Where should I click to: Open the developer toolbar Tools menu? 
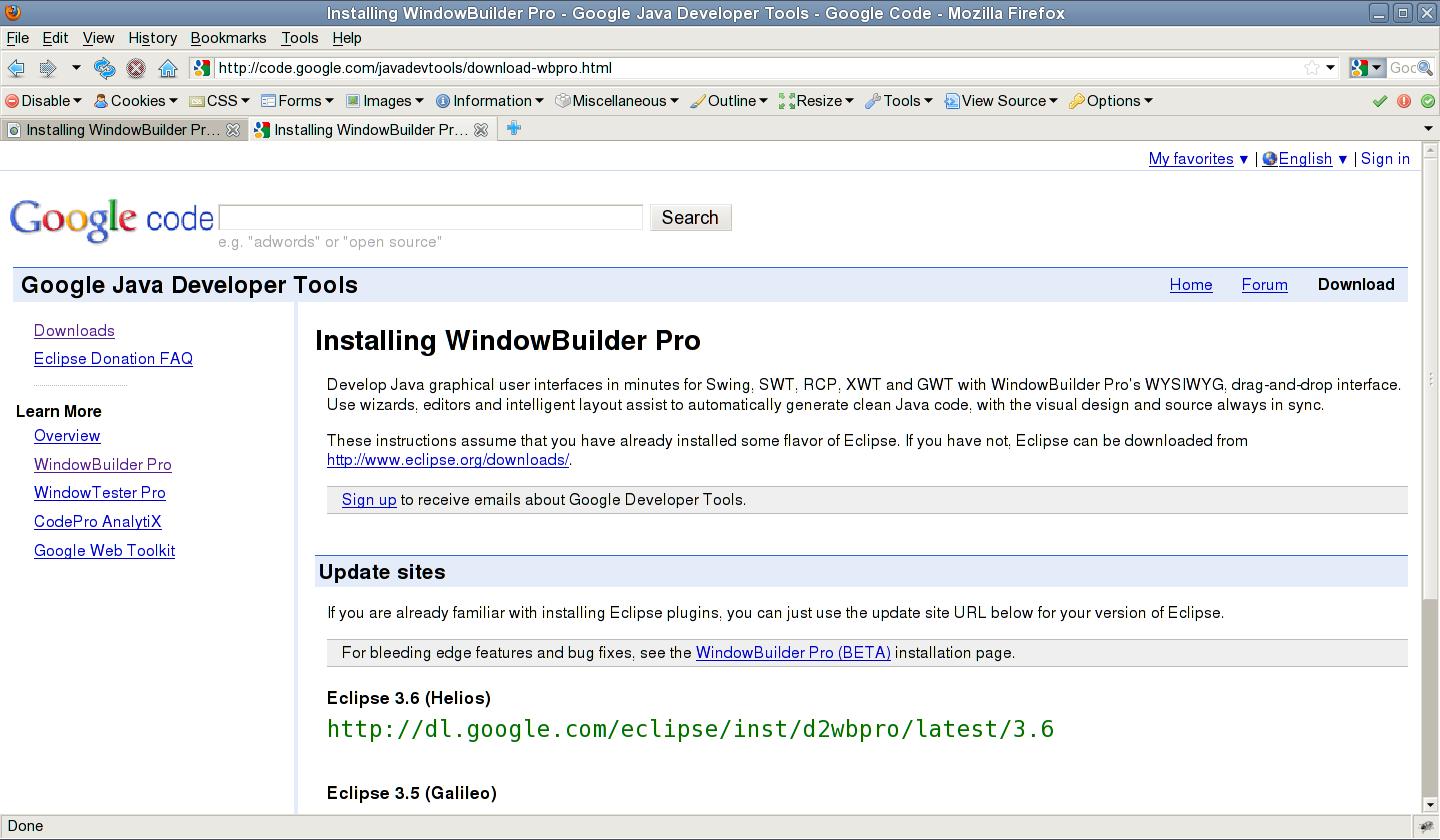898,101
